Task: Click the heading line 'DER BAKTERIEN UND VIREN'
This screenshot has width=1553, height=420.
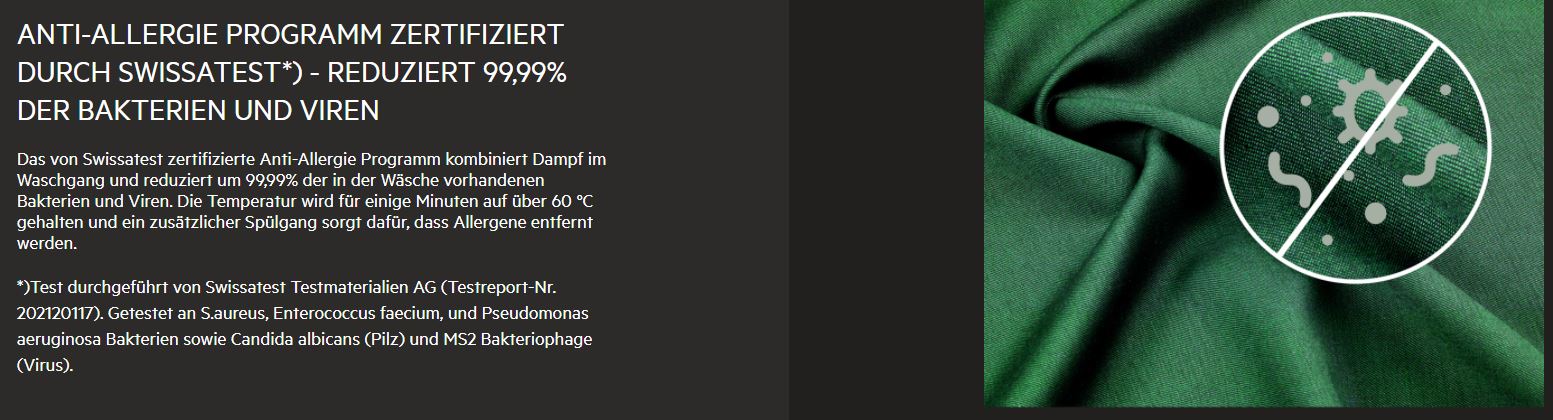Action: (x=198, y=110)
